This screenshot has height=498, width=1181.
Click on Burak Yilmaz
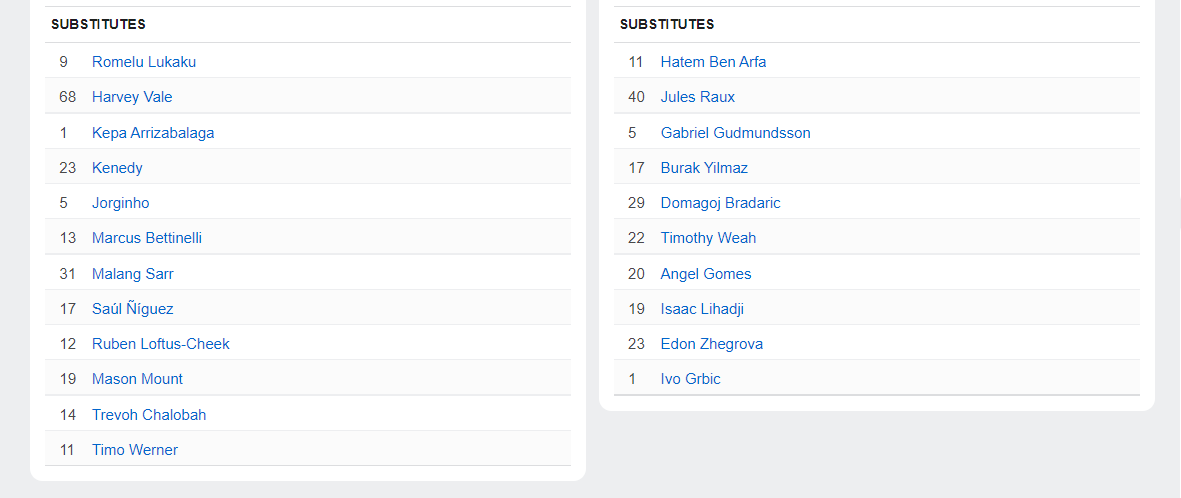tap(704, 168)
